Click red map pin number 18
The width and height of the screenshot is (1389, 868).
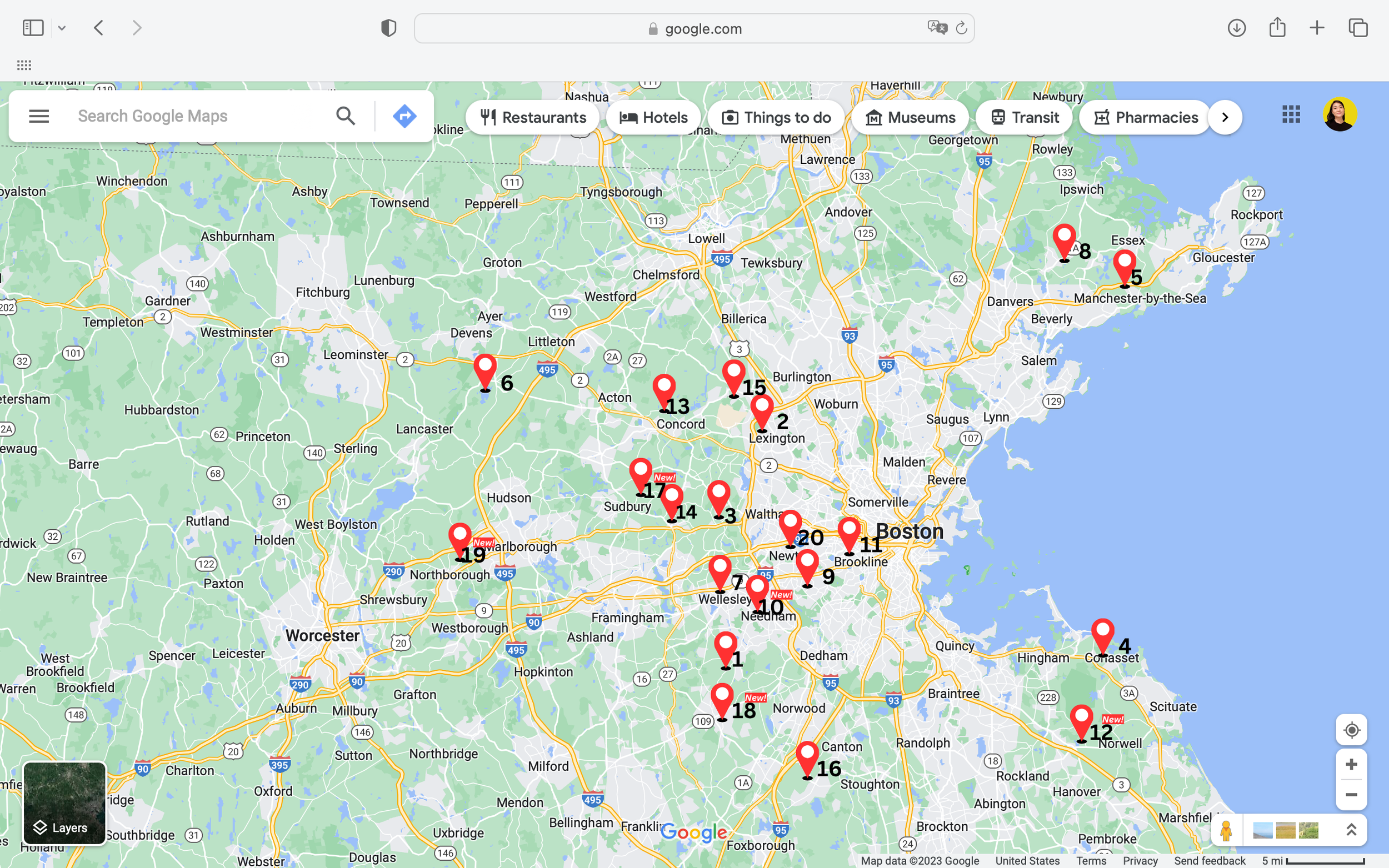[x=722, y=702]
